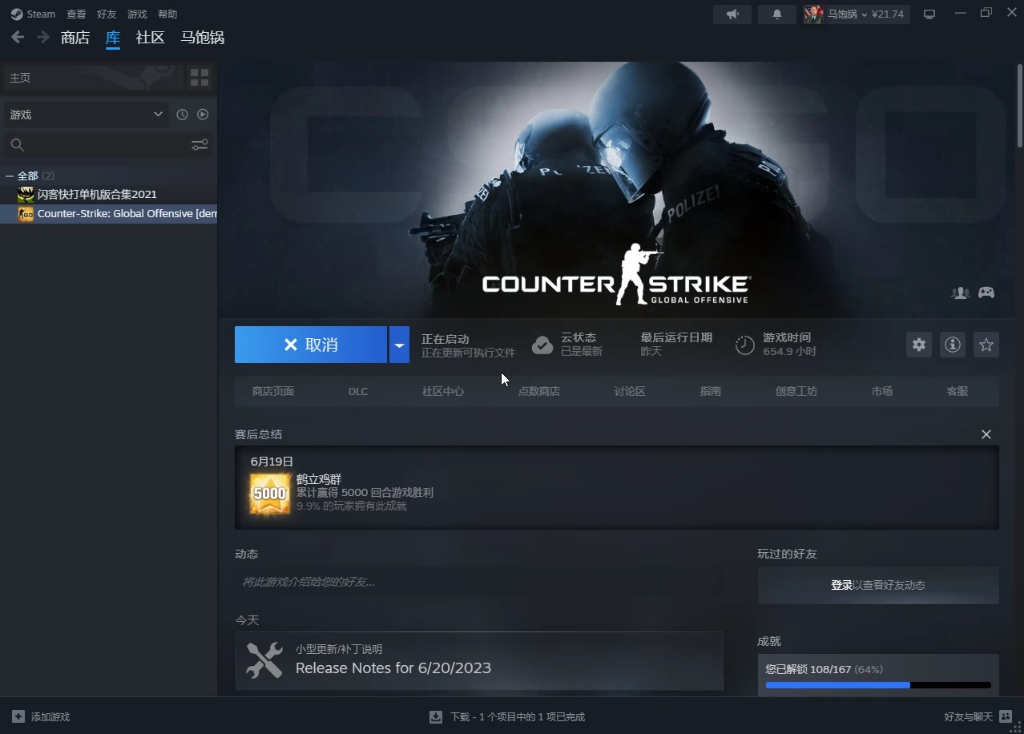1024x734 pixels.
Task: Switch to the DLC tab
Action: click(358, 391)
